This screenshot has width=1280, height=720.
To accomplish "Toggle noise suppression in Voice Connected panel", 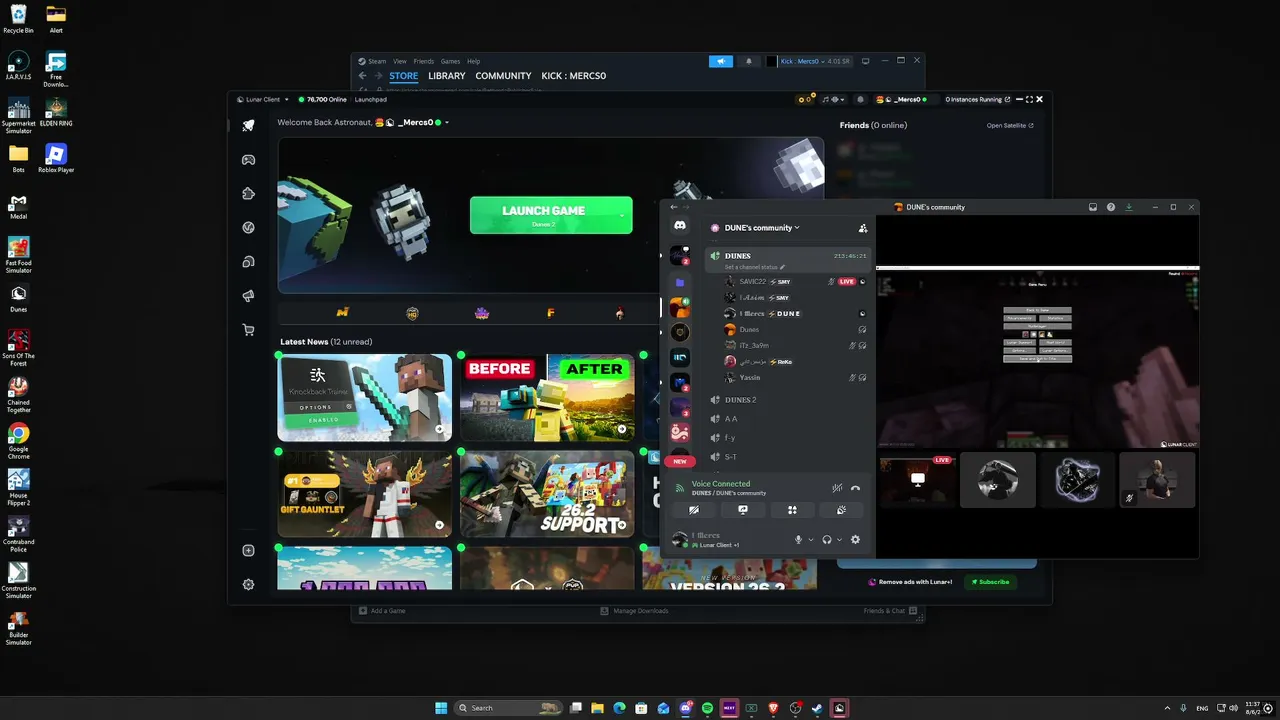I will pos(837,488).
